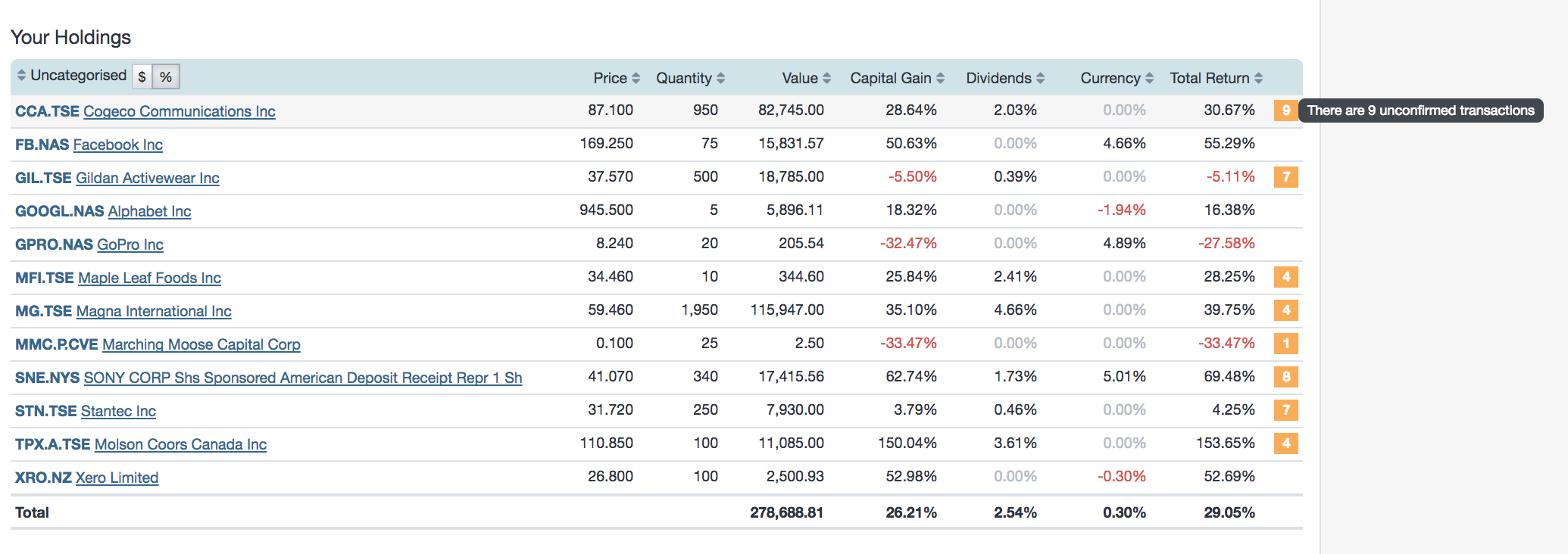Click Alphabet currency value -1.94%

pyautogui.click(x=1121, y=210)
